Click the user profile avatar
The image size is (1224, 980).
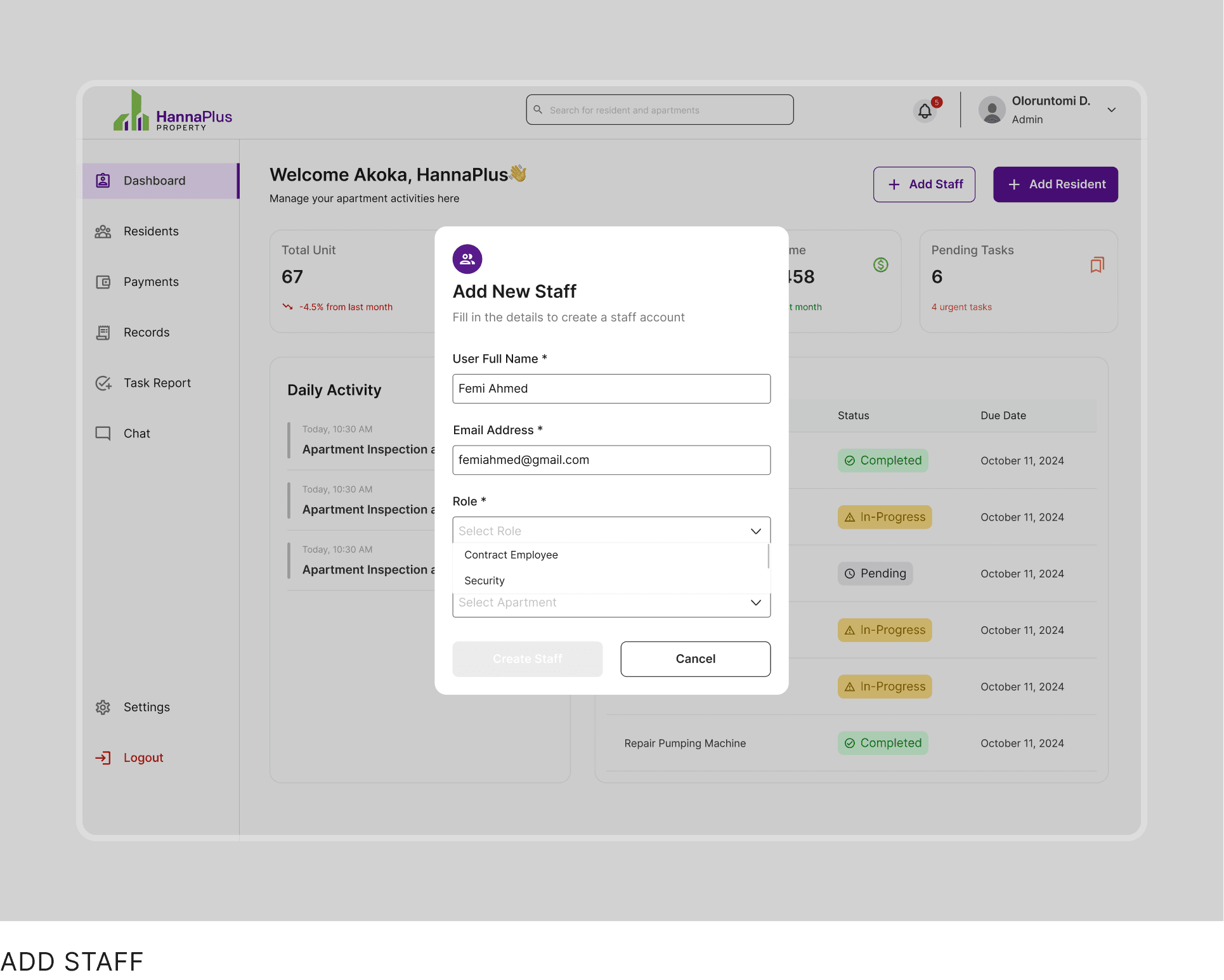click(x=992, y=110)
